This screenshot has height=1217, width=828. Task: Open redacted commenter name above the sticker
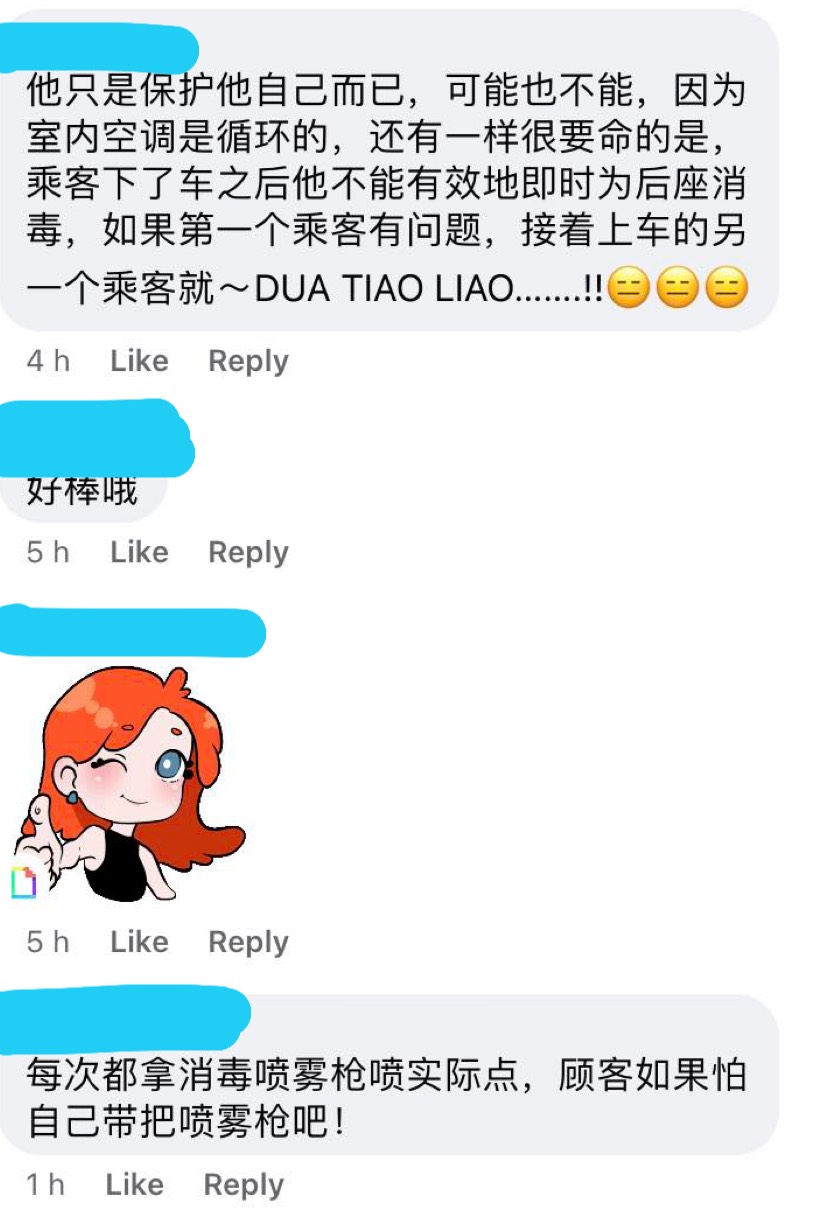[x=131, y=630]
